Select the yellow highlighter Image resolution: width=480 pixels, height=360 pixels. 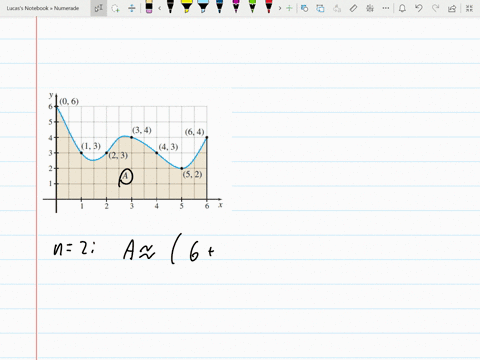[x=186, y=7]
